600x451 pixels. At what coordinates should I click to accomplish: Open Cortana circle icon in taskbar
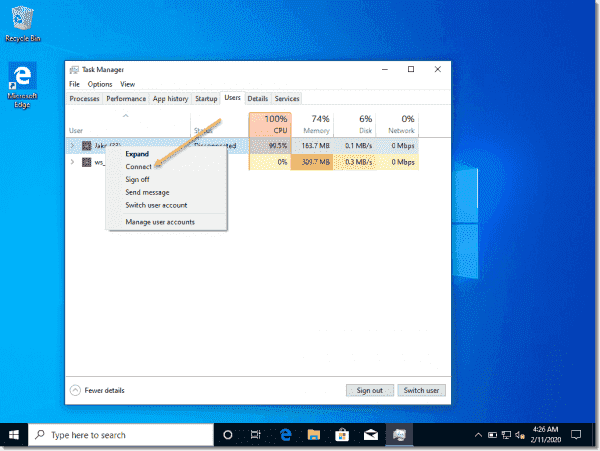click(x=227, y=435)
